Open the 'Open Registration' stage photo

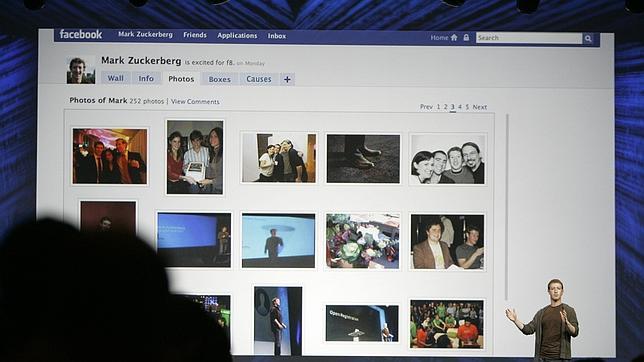point(362,323)
